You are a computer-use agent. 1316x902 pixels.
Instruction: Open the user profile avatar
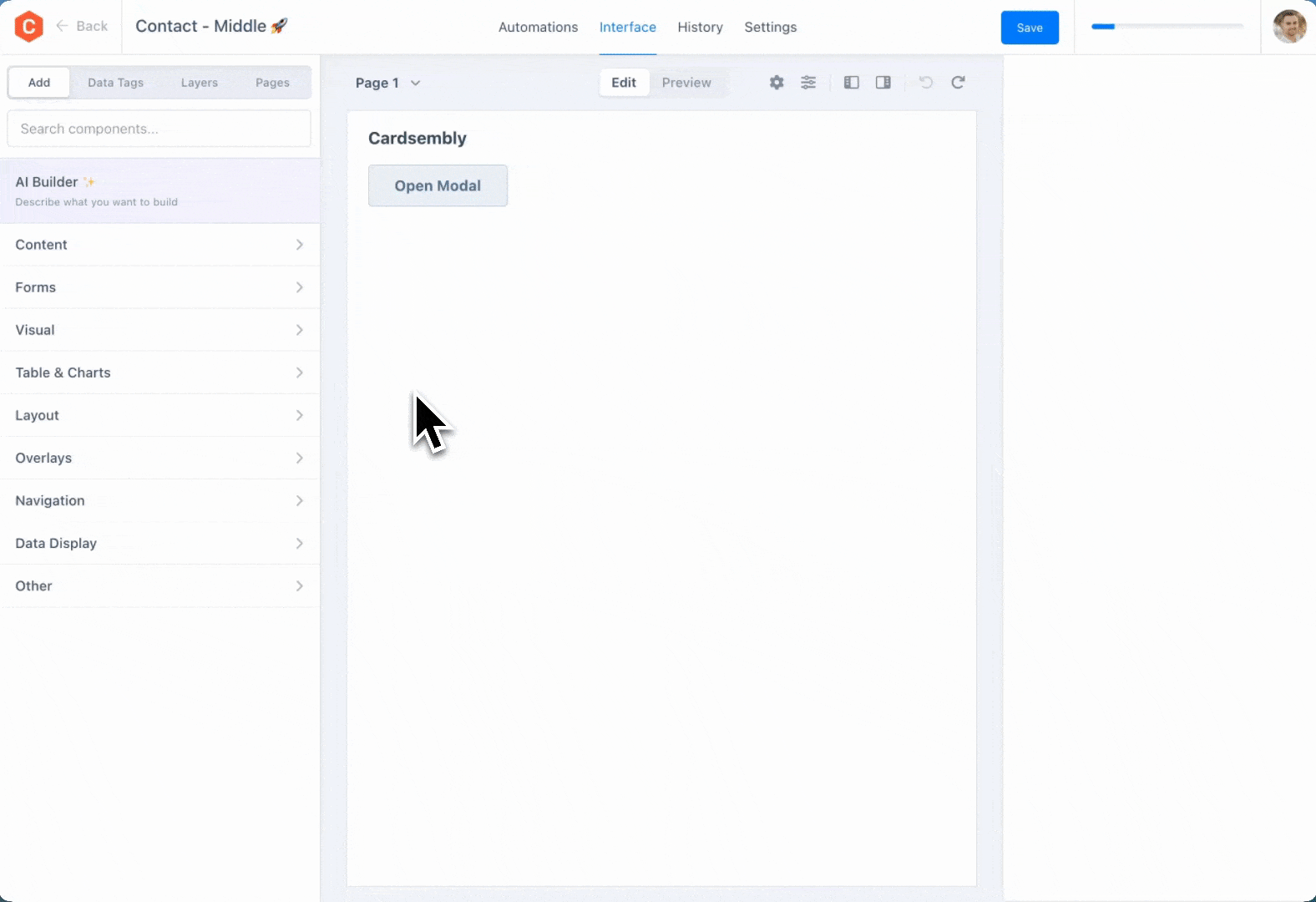pos(1289,27)
